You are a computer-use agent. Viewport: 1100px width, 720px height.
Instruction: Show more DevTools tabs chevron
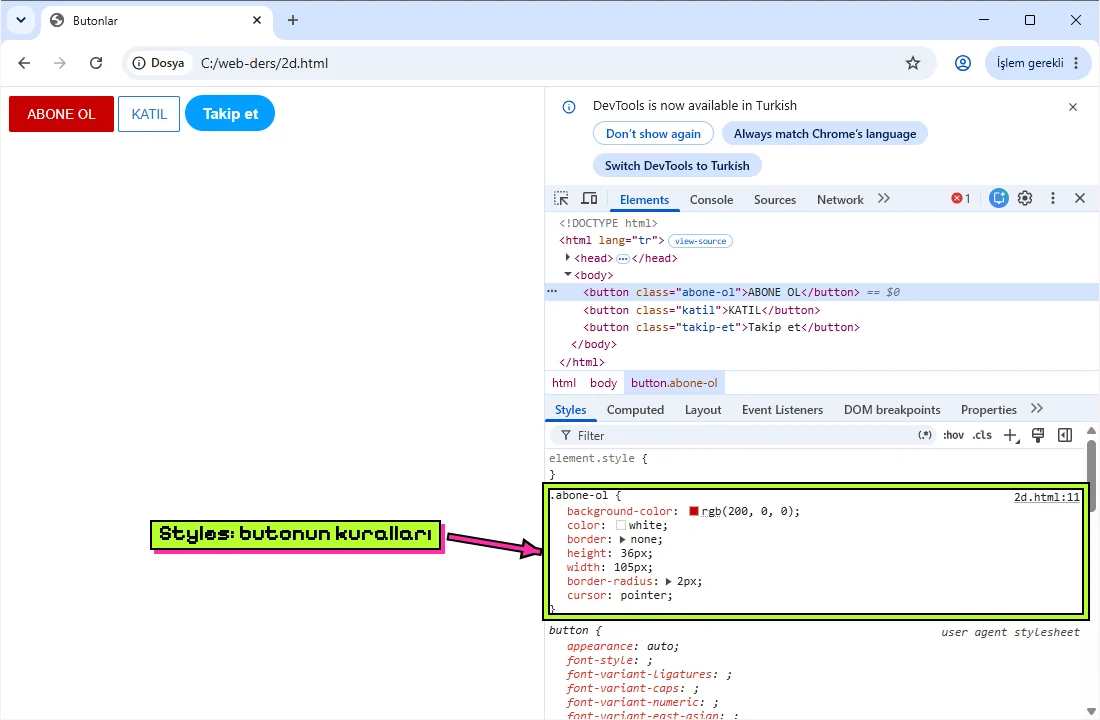[883, 199]
